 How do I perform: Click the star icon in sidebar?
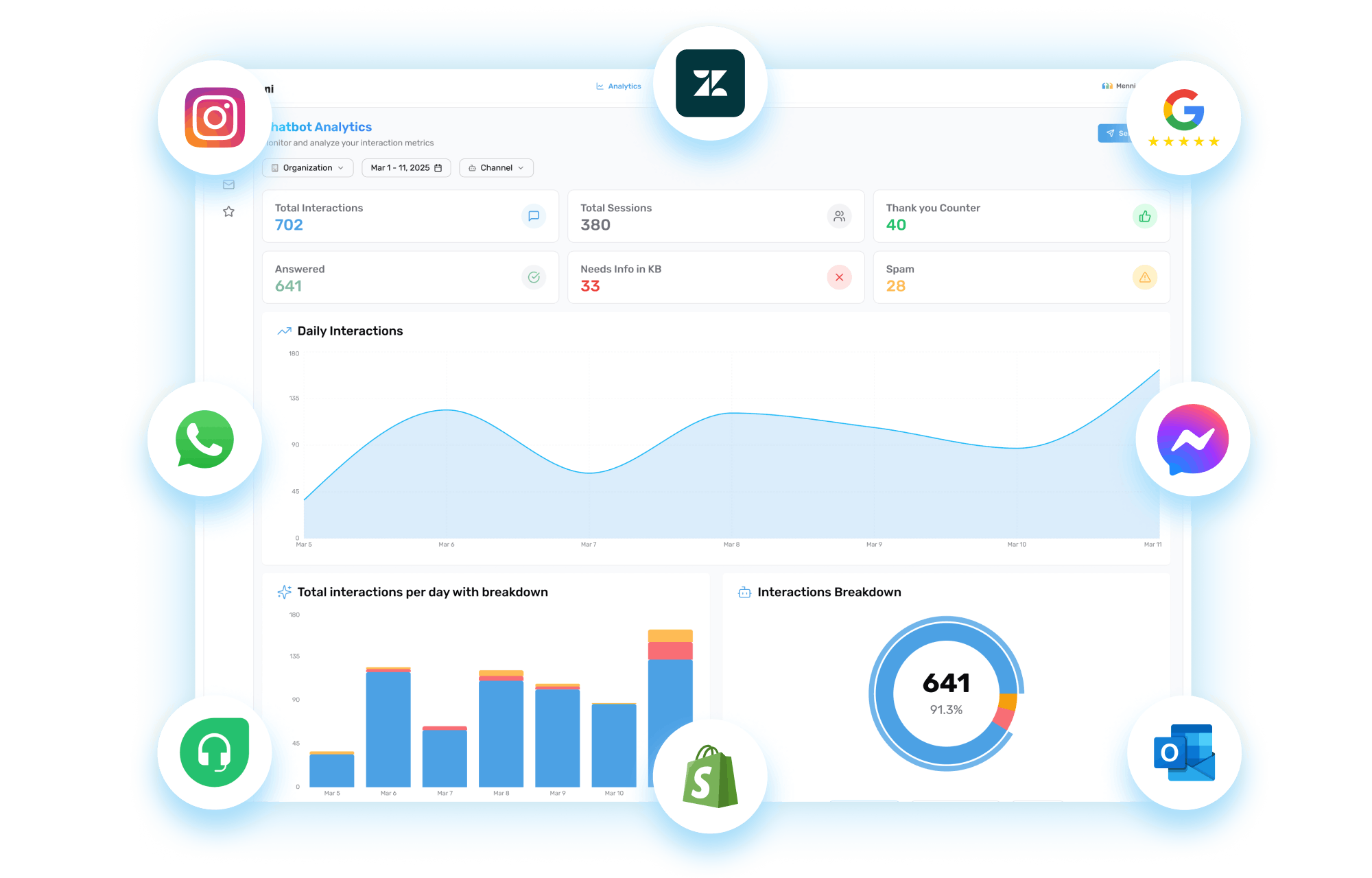[228, 211]
